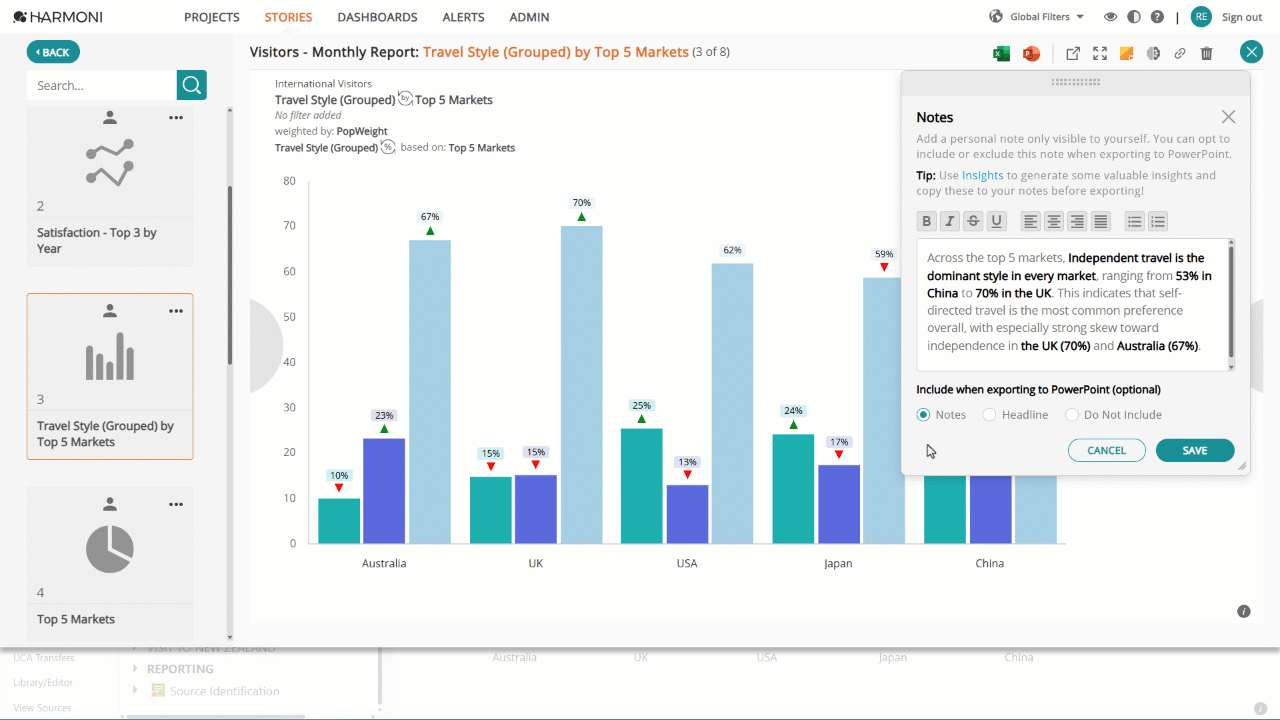Select the Headline radio option
The image size is (1280, 720).
(989, 415)
